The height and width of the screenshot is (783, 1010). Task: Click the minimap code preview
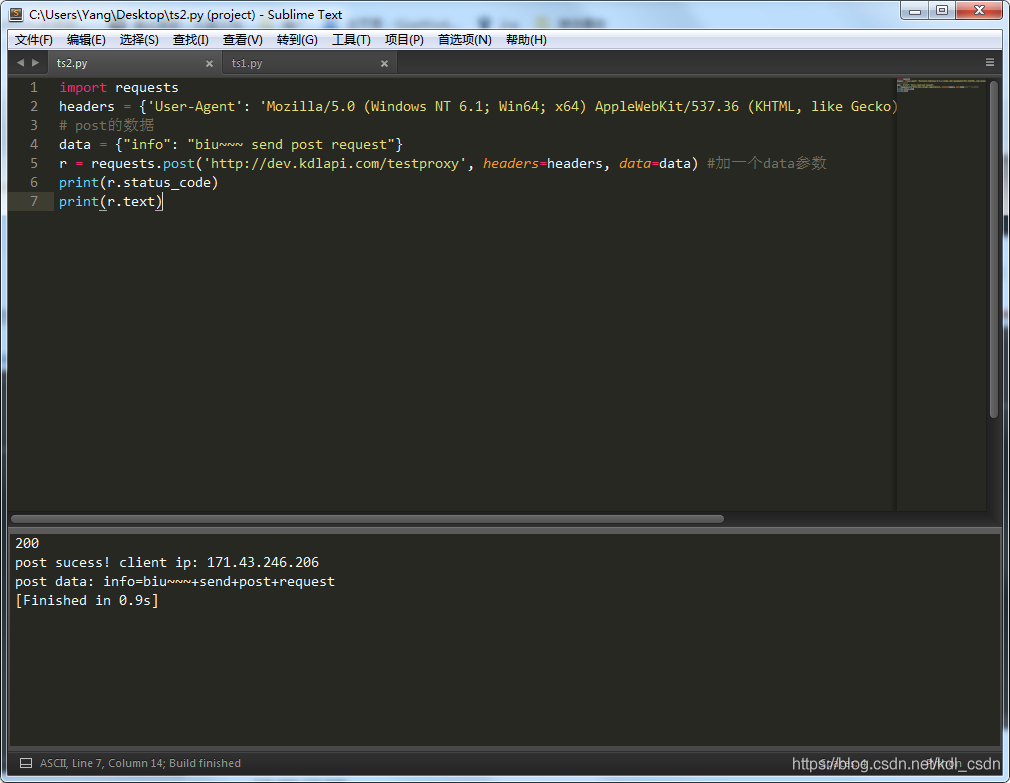tap(940, 85)
